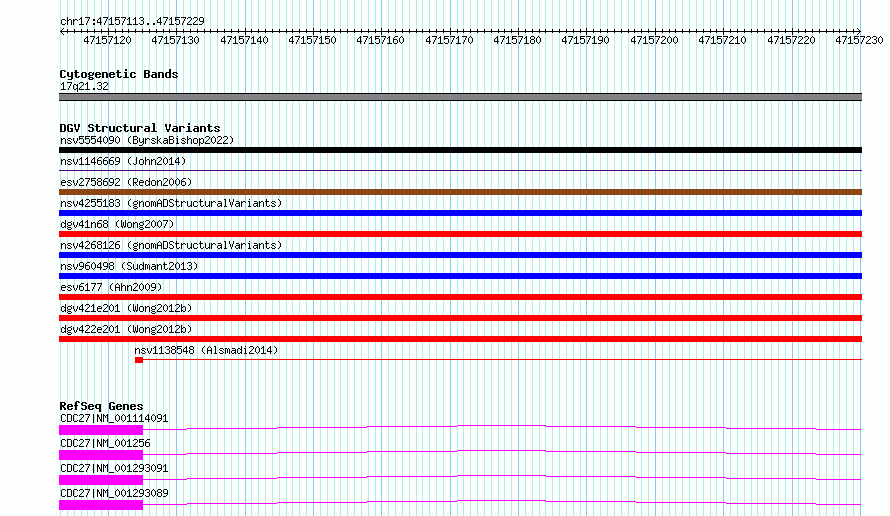
Task: Click the red dgv422e201 variant bar
Action: (460, 339)
